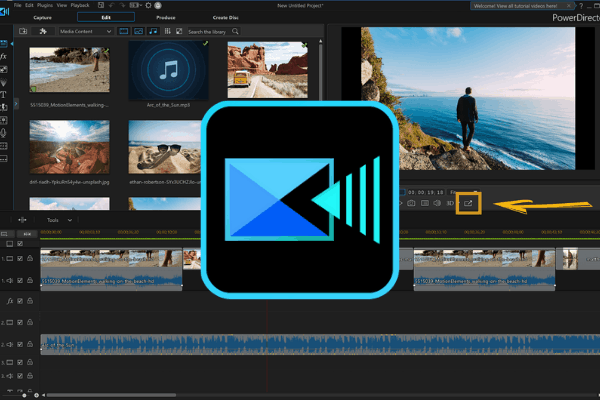Click the round notification icon after gear
This screenshot has height=400, width=600.
[x=158, y=5]
